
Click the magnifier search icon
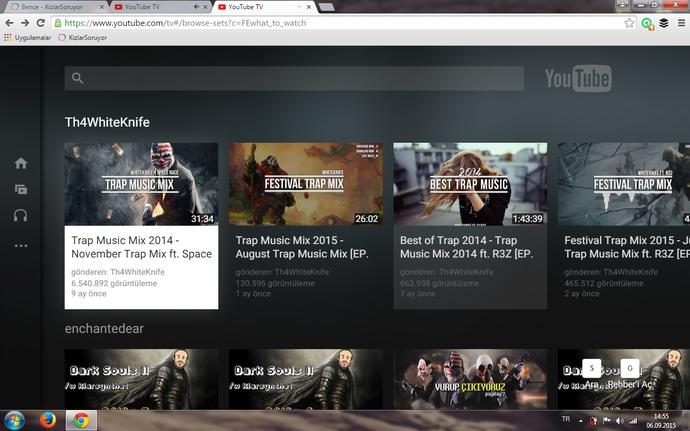pos(77,78)
